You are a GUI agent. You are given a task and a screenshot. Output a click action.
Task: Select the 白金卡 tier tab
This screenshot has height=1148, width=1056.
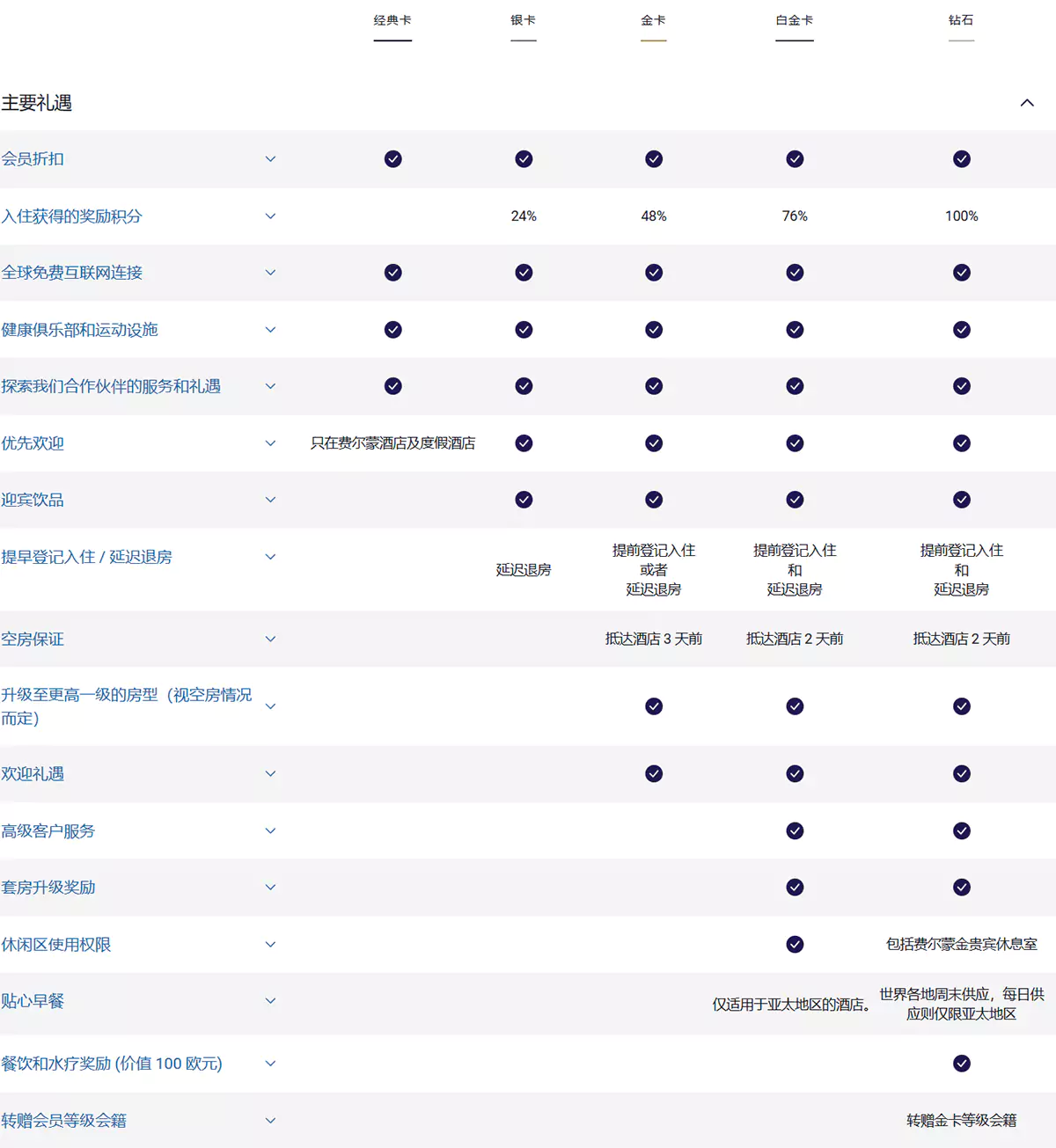click(794, 21)
